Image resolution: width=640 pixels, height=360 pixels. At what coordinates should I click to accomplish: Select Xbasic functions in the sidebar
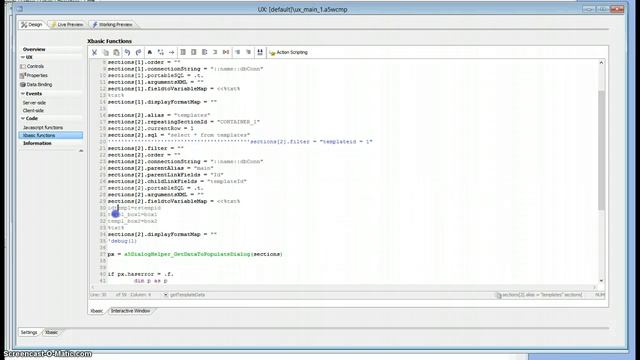pyautogui.click(x=51, y=135)
